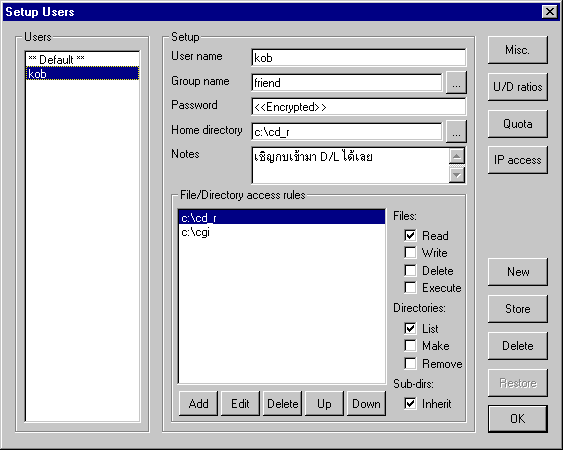
Task: Open group name browse button
Action: (456, 83)
